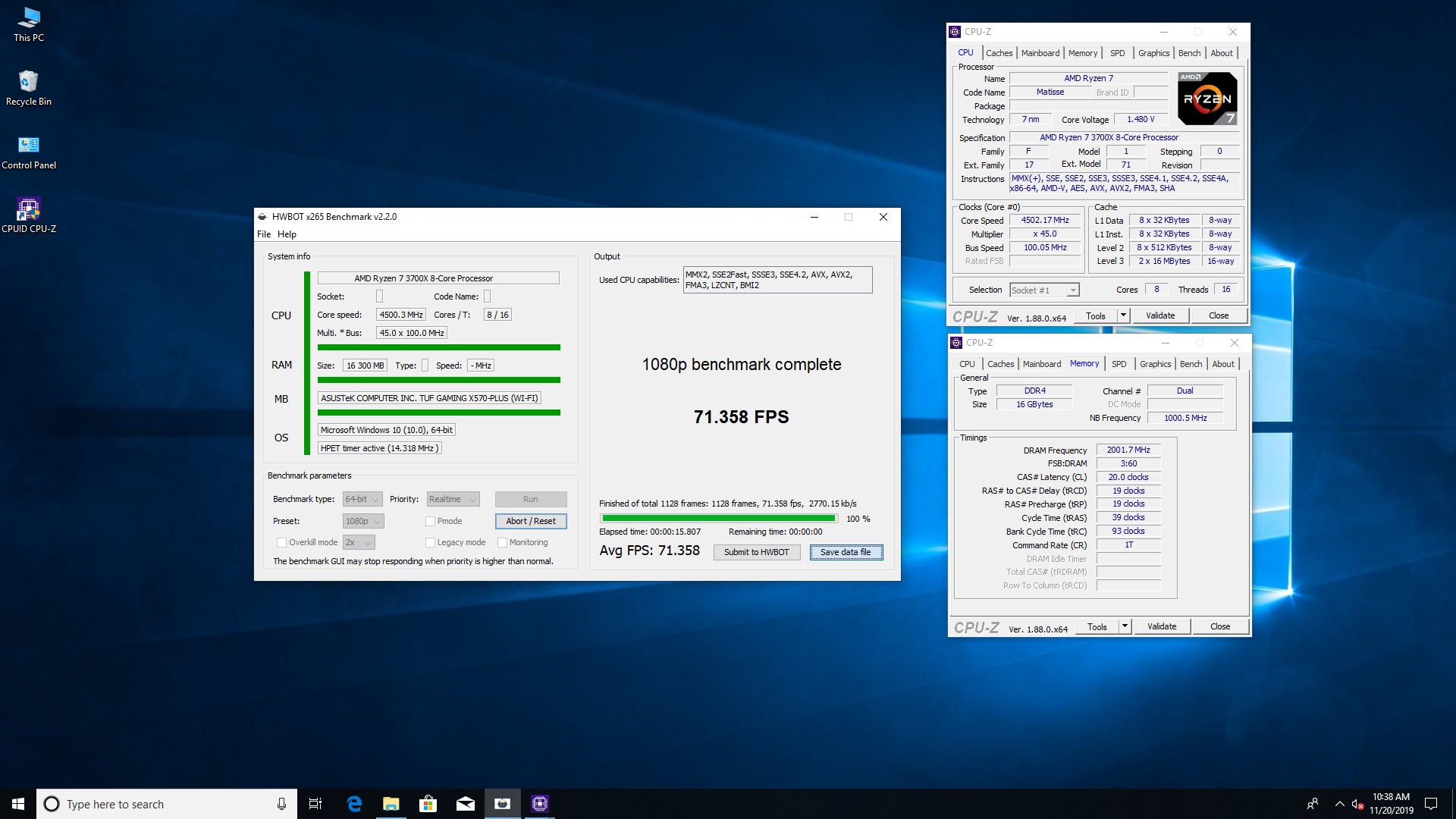Switch to HWBOT benchmark taskbar icon
The image size is (1456, 819).
(502, 804)
